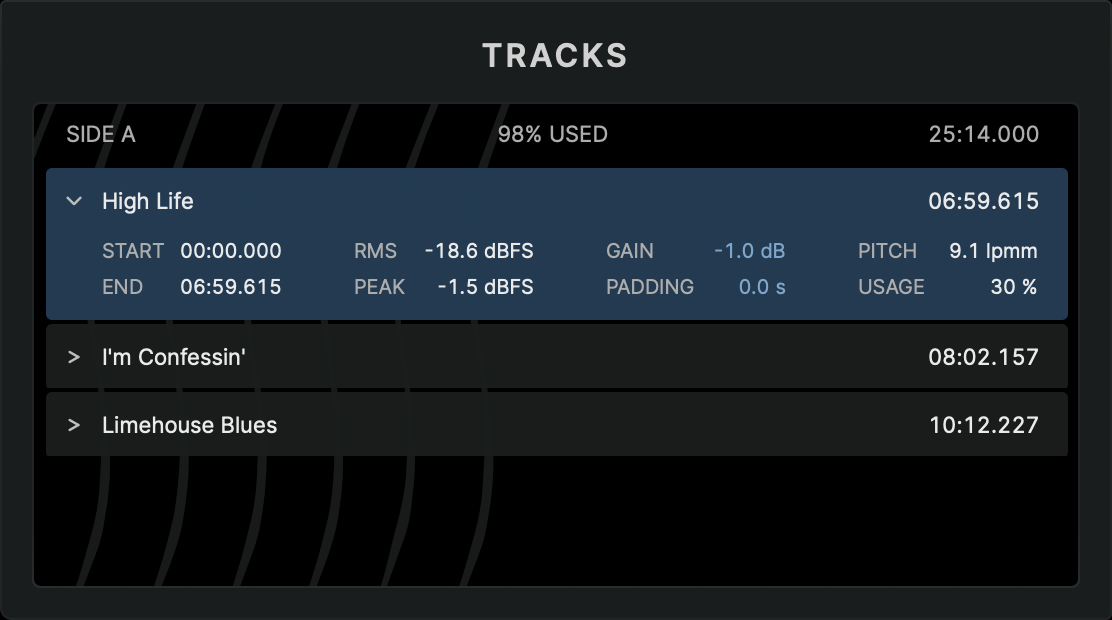
Task: Click the 98% USED indicator
Action: (x=553, y=134)
